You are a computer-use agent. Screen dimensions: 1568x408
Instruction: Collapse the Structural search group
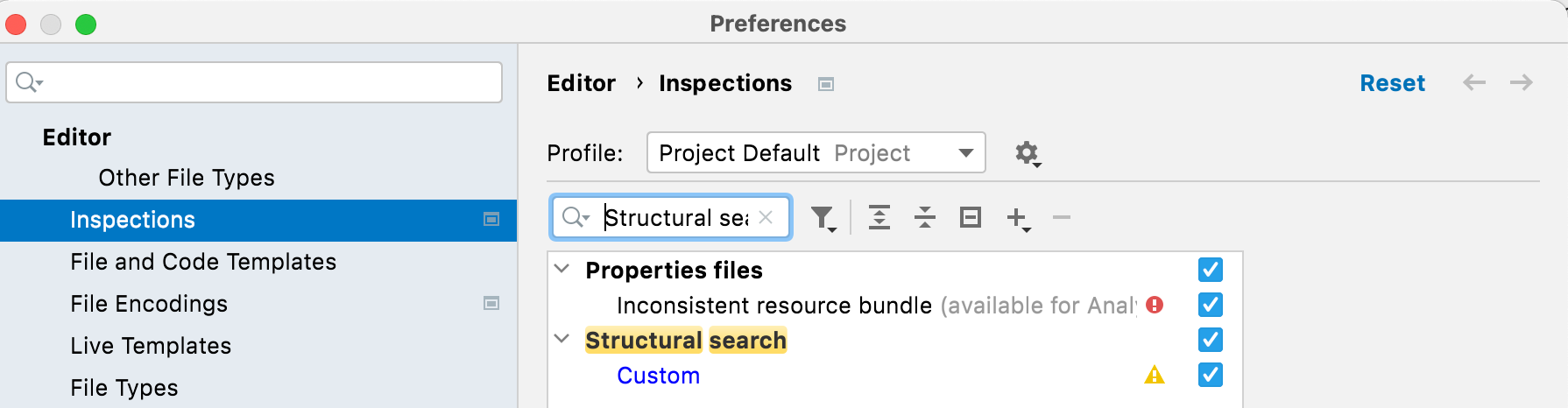pos(562,339)
